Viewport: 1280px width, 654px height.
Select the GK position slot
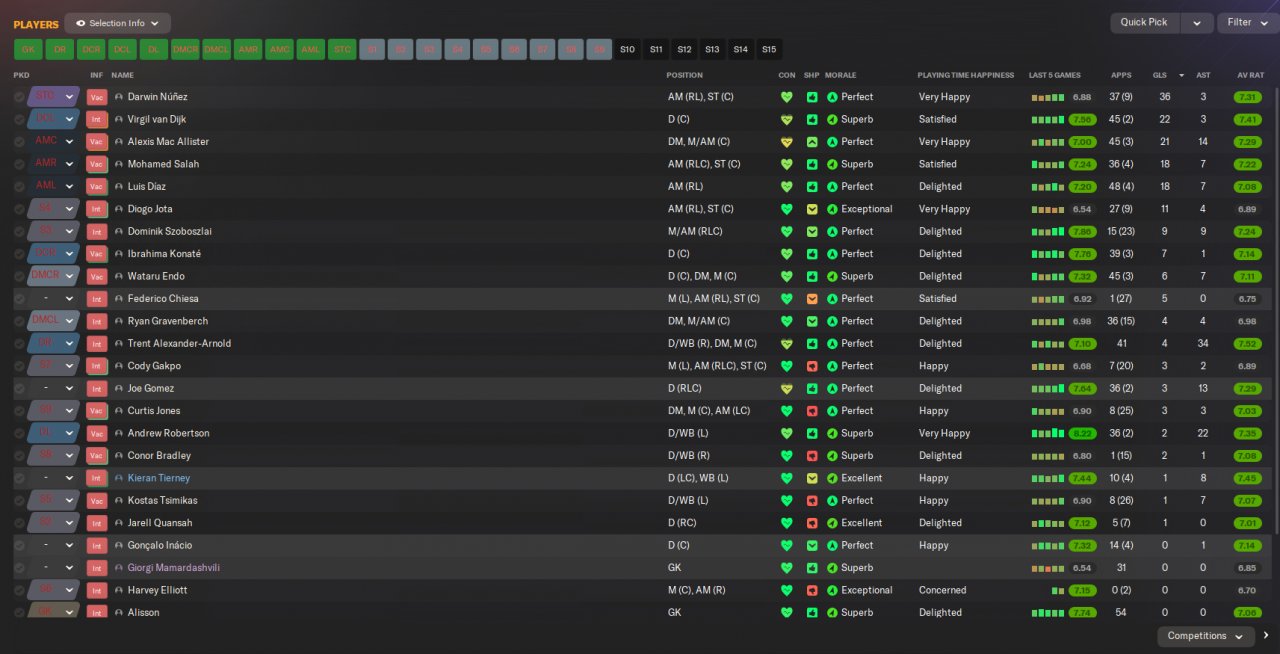click(28, 49)
